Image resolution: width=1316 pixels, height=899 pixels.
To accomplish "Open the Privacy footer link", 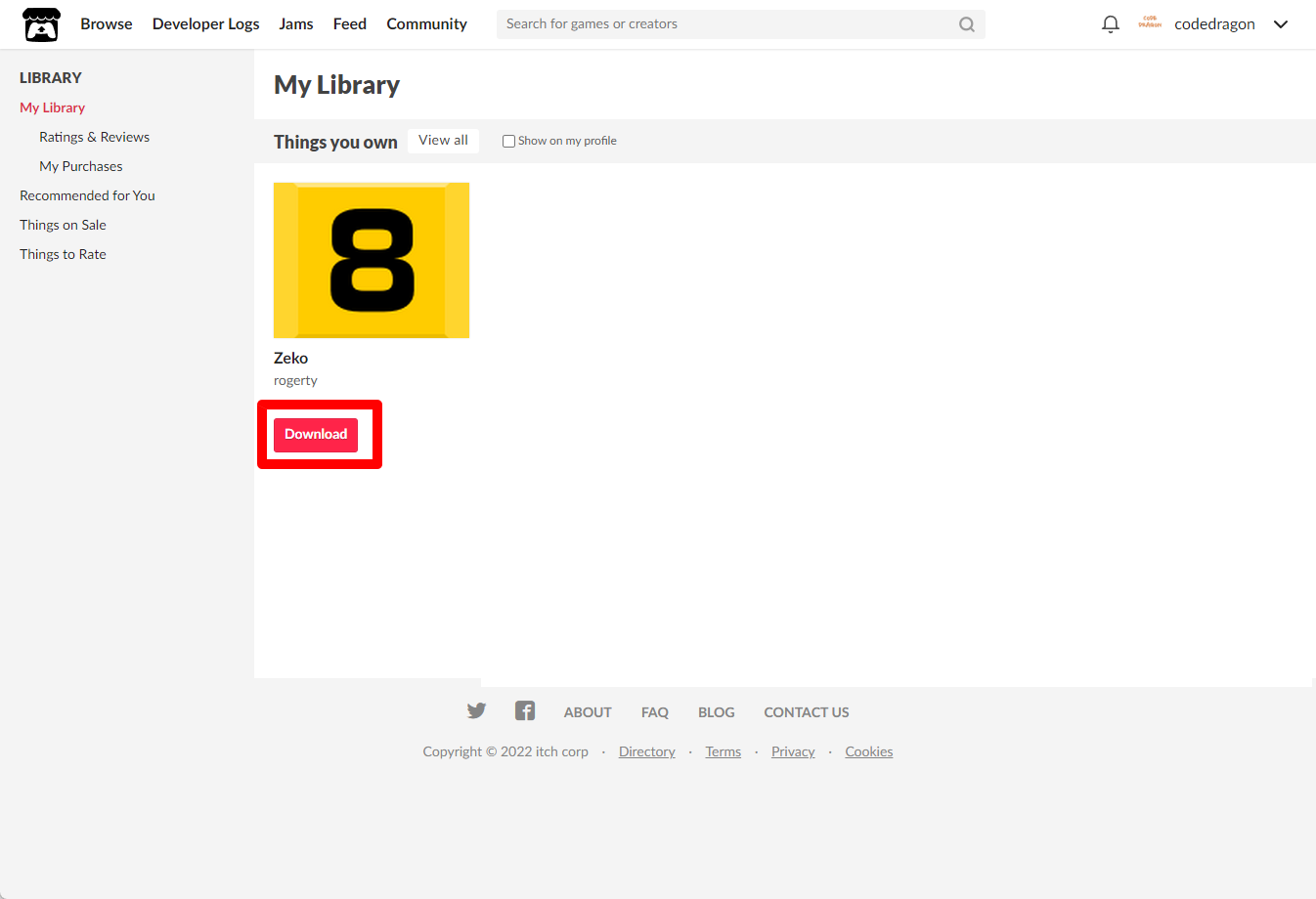I will pos(793,751).
